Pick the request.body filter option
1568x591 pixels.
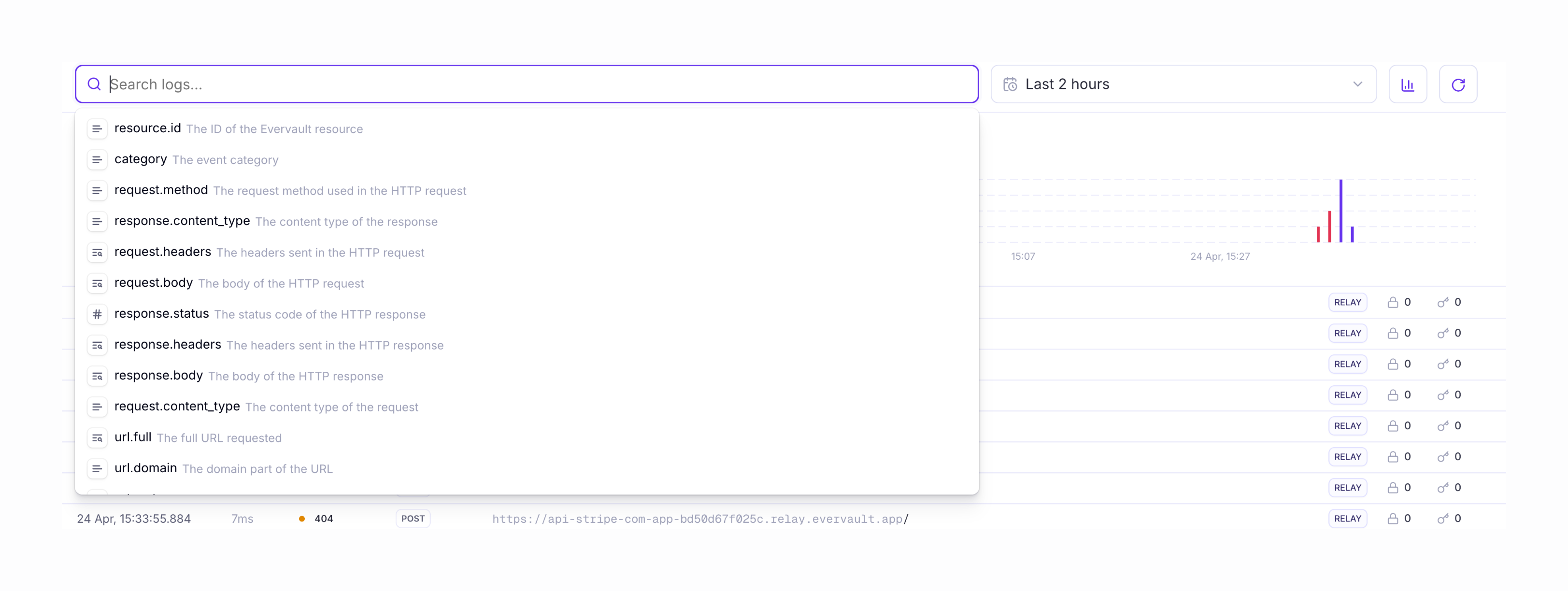tap(154, 283)
